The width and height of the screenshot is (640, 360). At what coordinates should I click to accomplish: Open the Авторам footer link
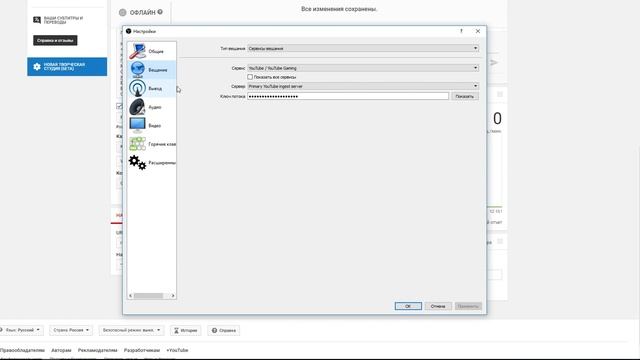click(61, 350)
